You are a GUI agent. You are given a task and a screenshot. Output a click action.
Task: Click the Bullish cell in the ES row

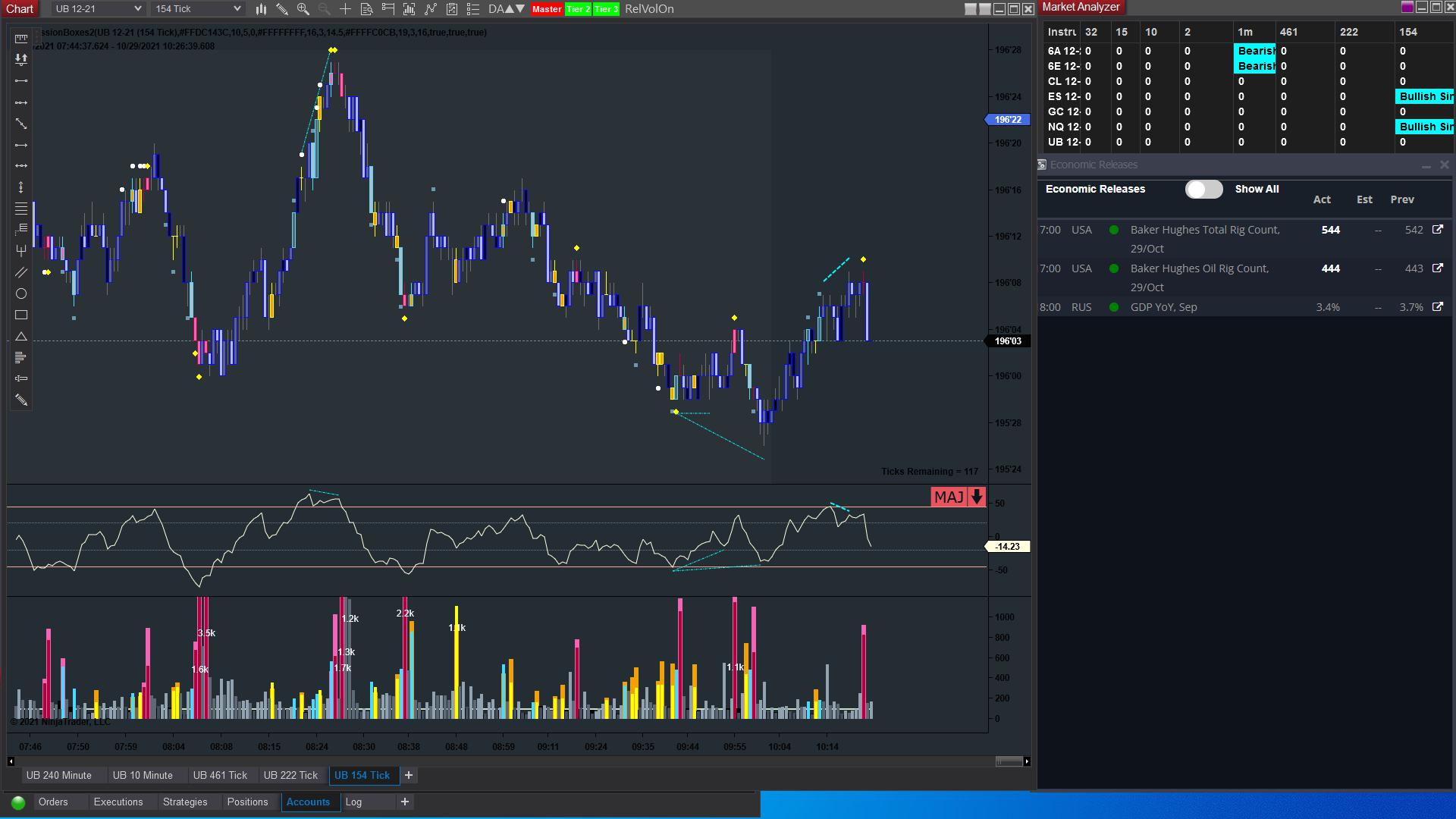pyautogui.click(x=1426, y=96)
